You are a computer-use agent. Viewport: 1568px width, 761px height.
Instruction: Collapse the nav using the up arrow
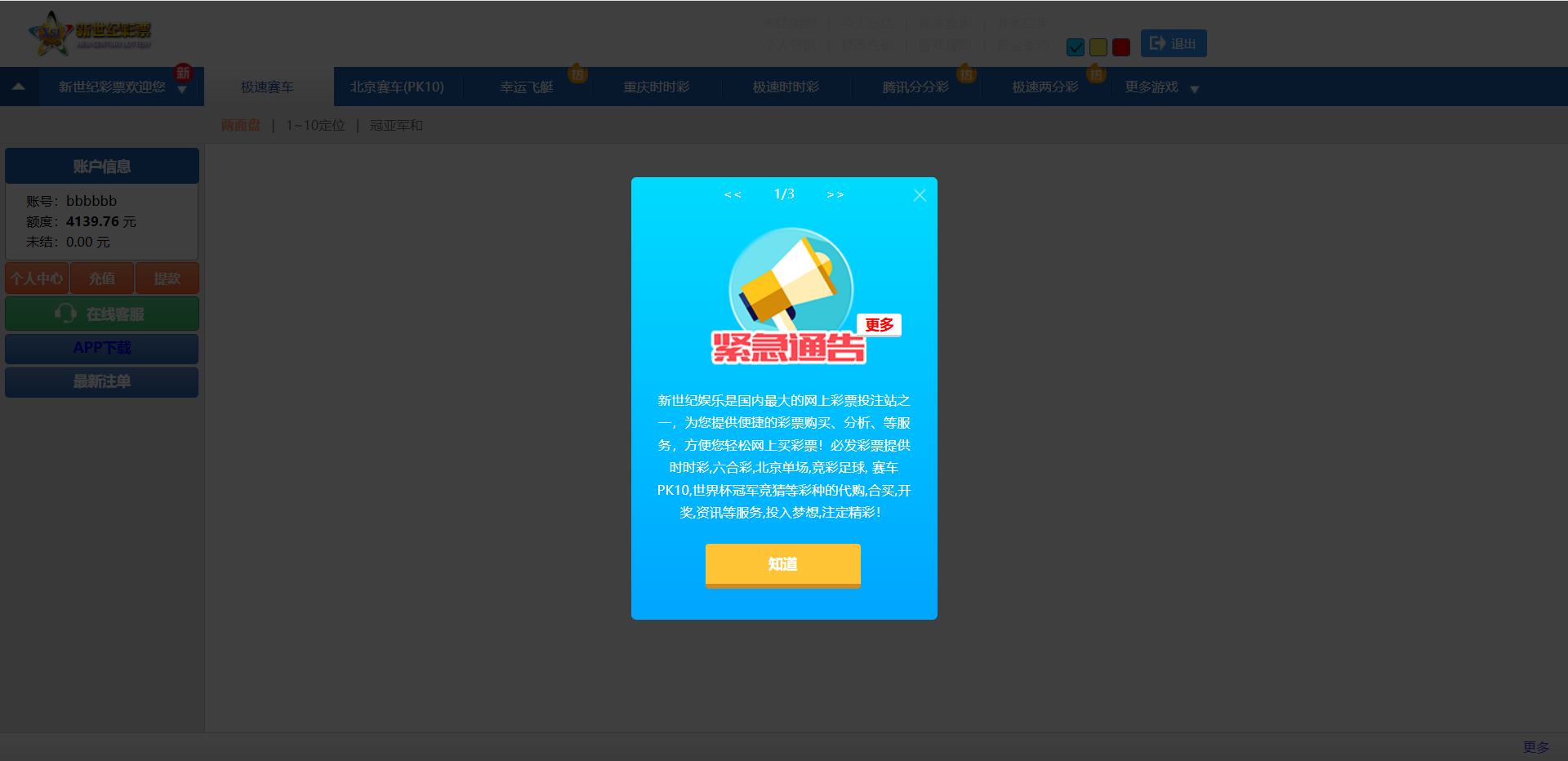pyautogui.click(x=19, y=87)
